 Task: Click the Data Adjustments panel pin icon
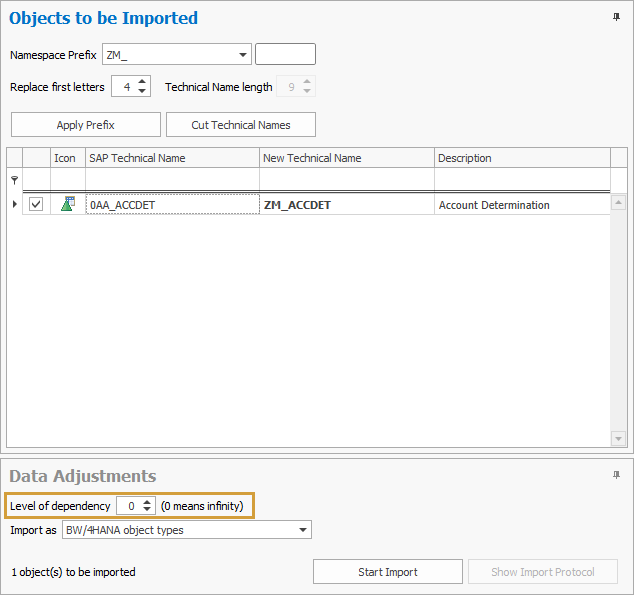pos(615,476)
